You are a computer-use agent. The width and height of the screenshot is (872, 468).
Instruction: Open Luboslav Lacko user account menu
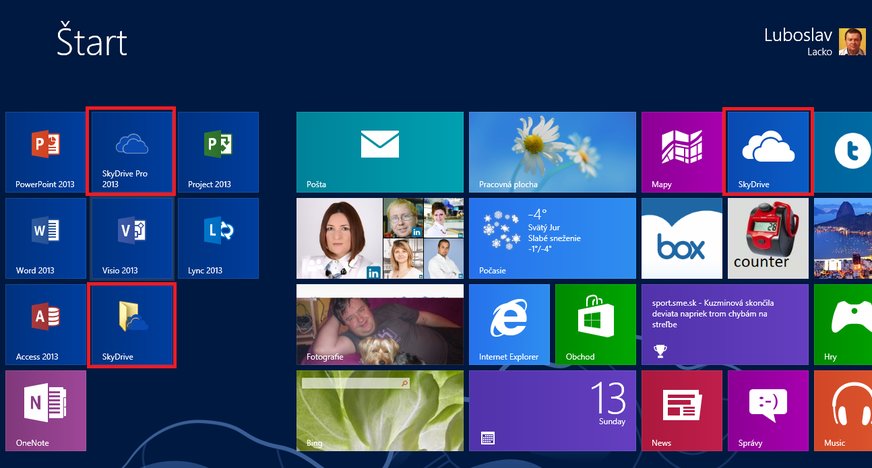[814, 42]
